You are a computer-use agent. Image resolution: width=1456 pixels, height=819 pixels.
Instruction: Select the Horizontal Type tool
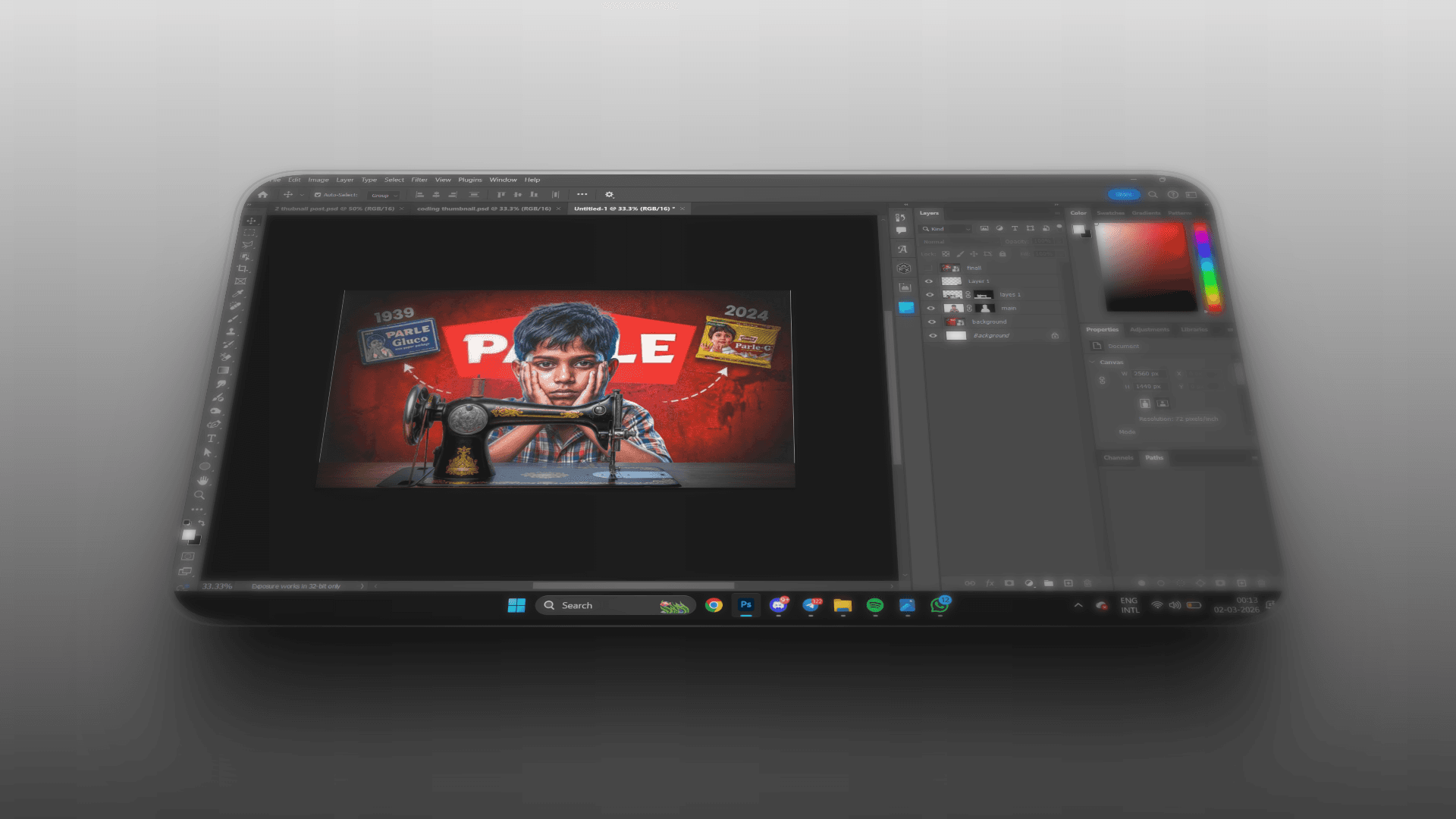pyautogui.click(x=212, y=439)
